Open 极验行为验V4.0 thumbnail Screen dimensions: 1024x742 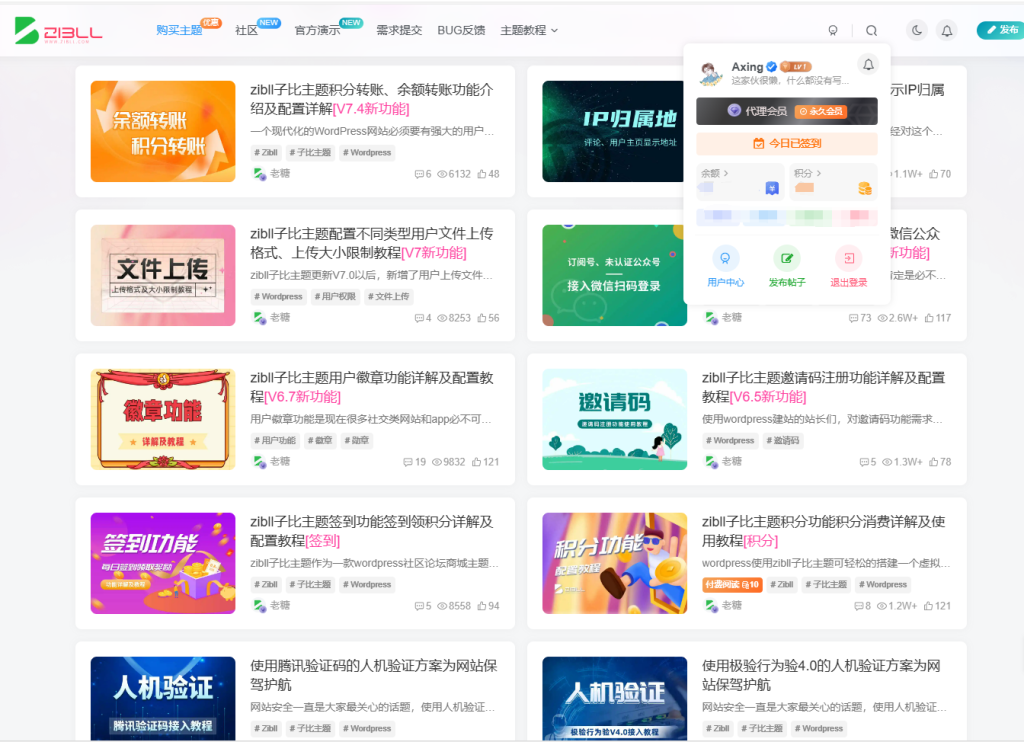615,698
